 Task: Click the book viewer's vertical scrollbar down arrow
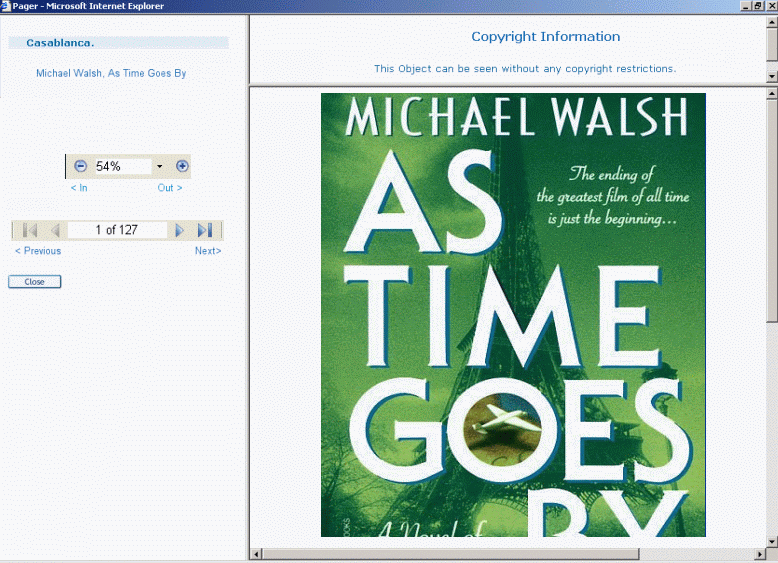[x=771, y=540]
